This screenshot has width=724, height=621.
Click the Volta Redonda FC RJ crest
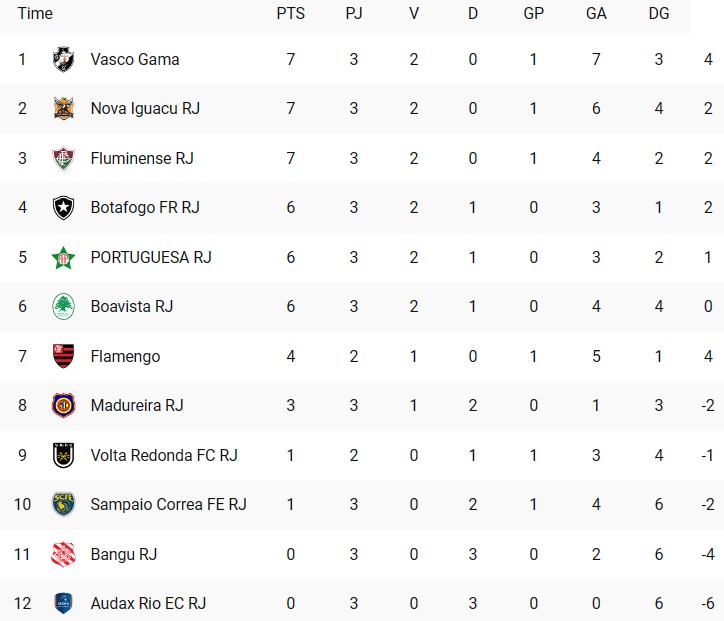pos(63,455)
